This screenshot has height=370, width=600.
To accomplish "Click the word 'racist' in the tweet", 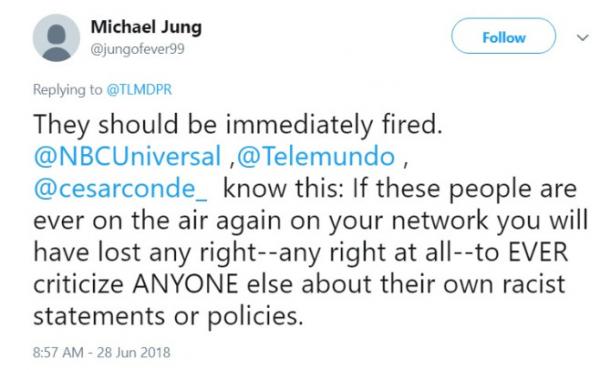I will coord(533,284).
